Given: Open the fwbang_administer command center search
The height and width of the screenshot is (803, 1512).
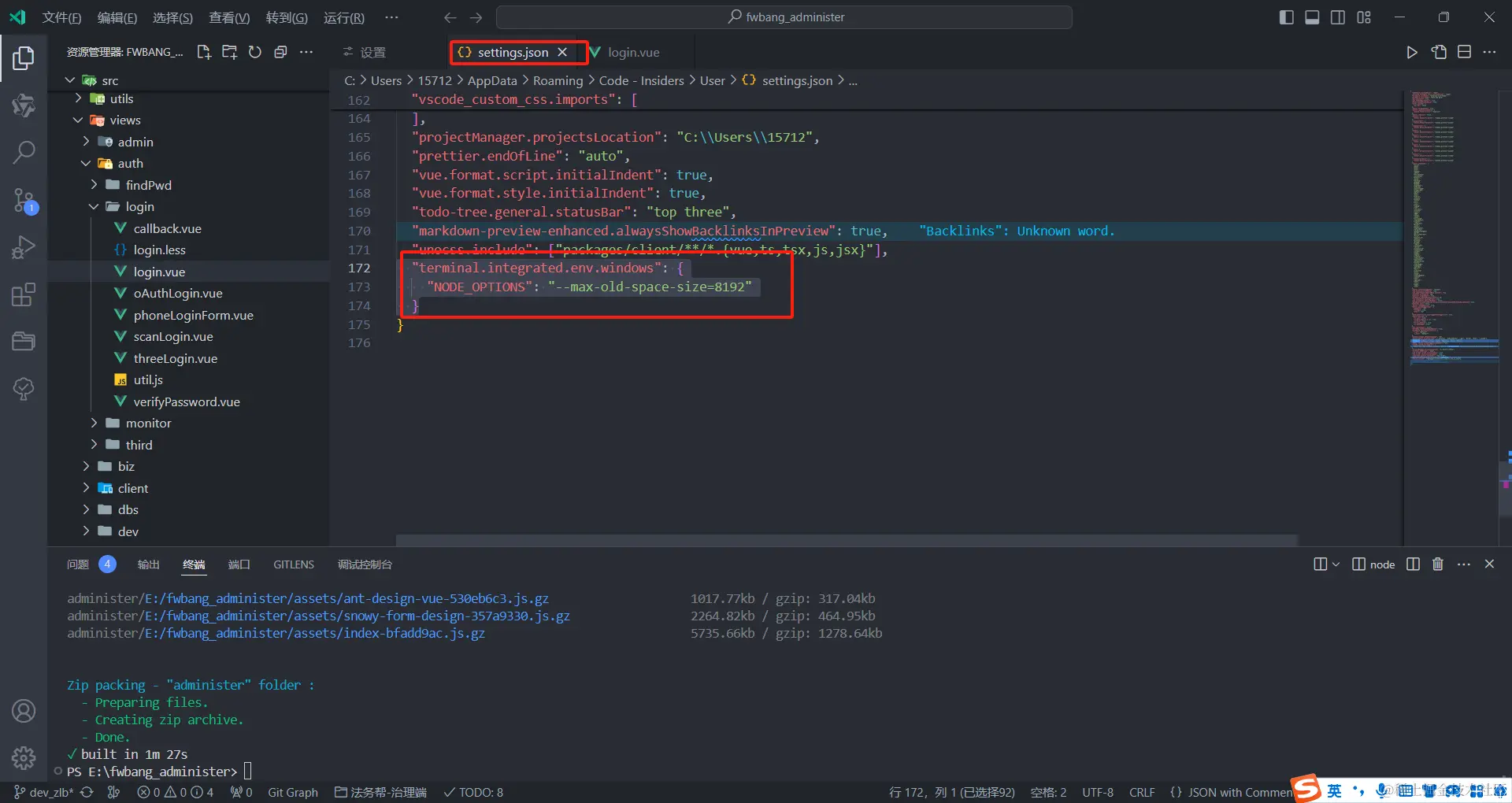Looking at the screenshot, I should tap(784, 17).
